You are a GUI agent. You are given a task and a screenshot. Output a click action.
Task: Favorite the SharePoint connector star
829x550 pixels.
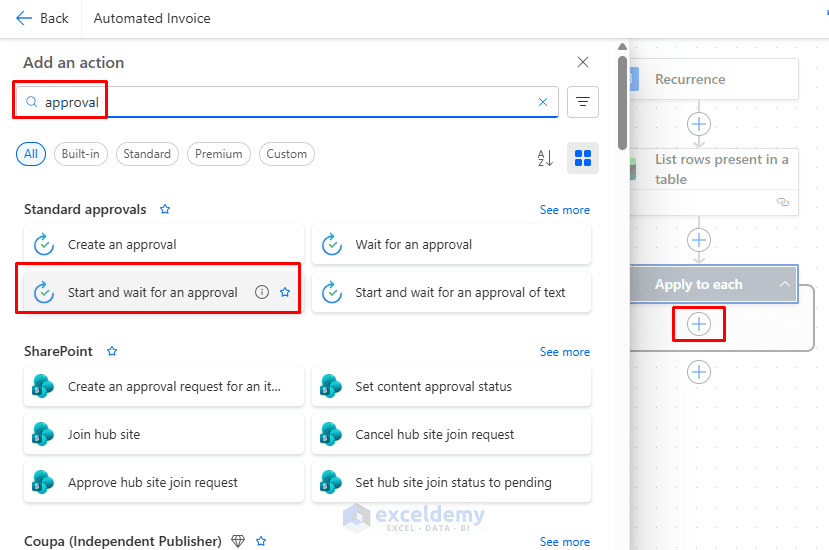pyautogui.click(x=112, y=351)
